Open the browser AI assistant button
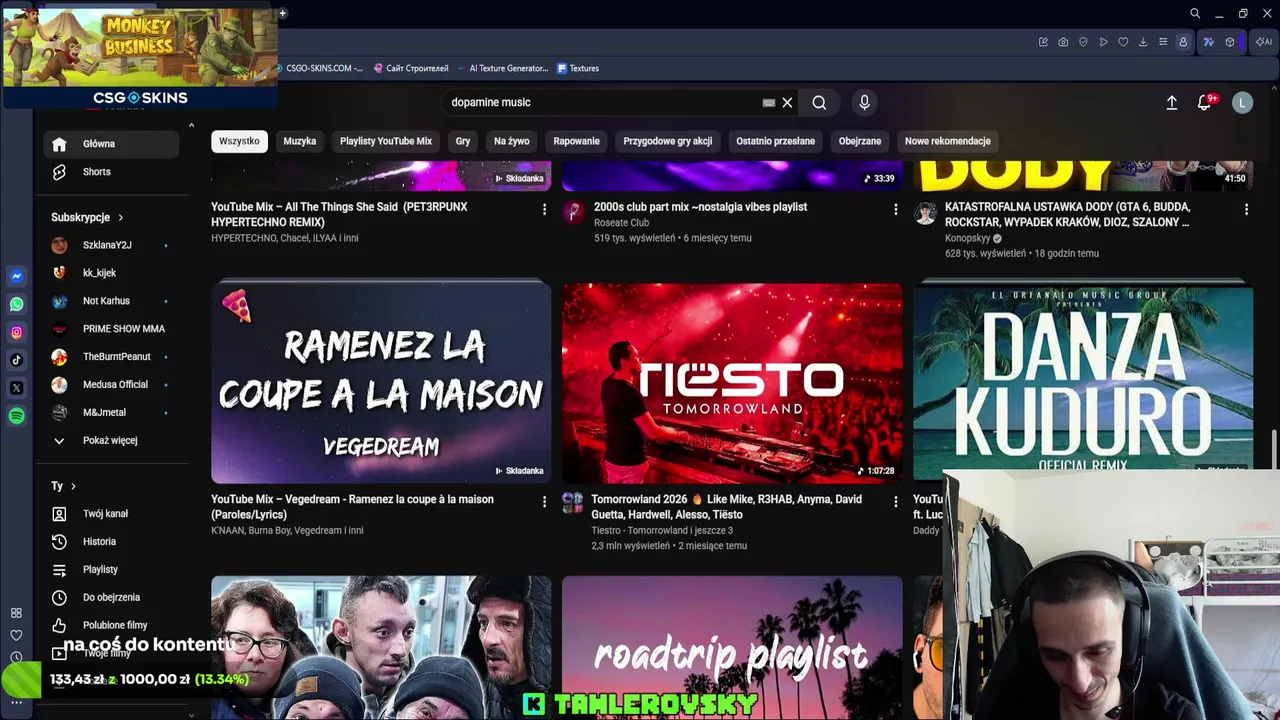Image resolution: width=1280 pixels, height=720 pixels. click(x=1264, y=42)
